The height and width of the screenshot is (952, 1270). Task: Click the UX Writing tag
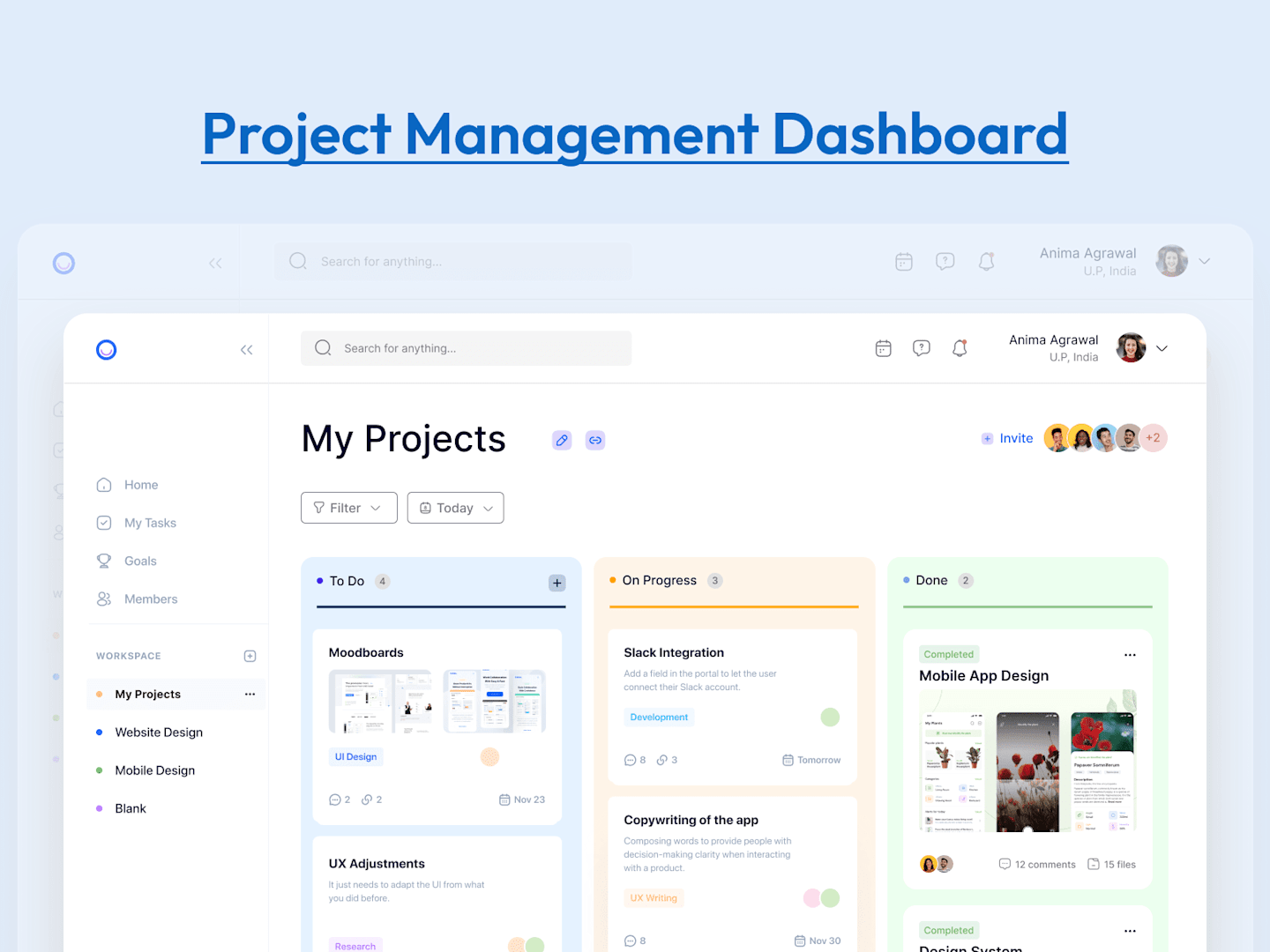654,898
